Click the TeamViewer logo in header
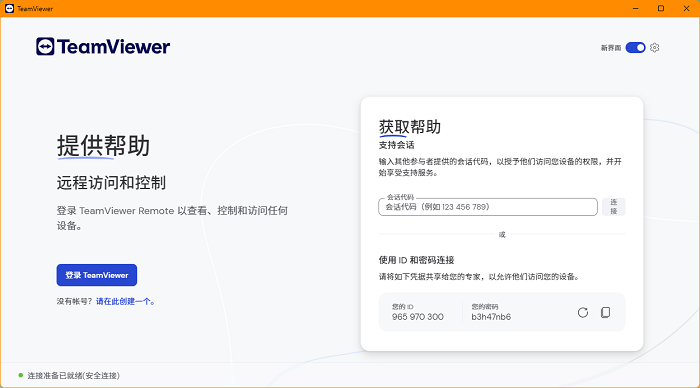The width and height of the screenshot is (700, 388). point(103,46)
